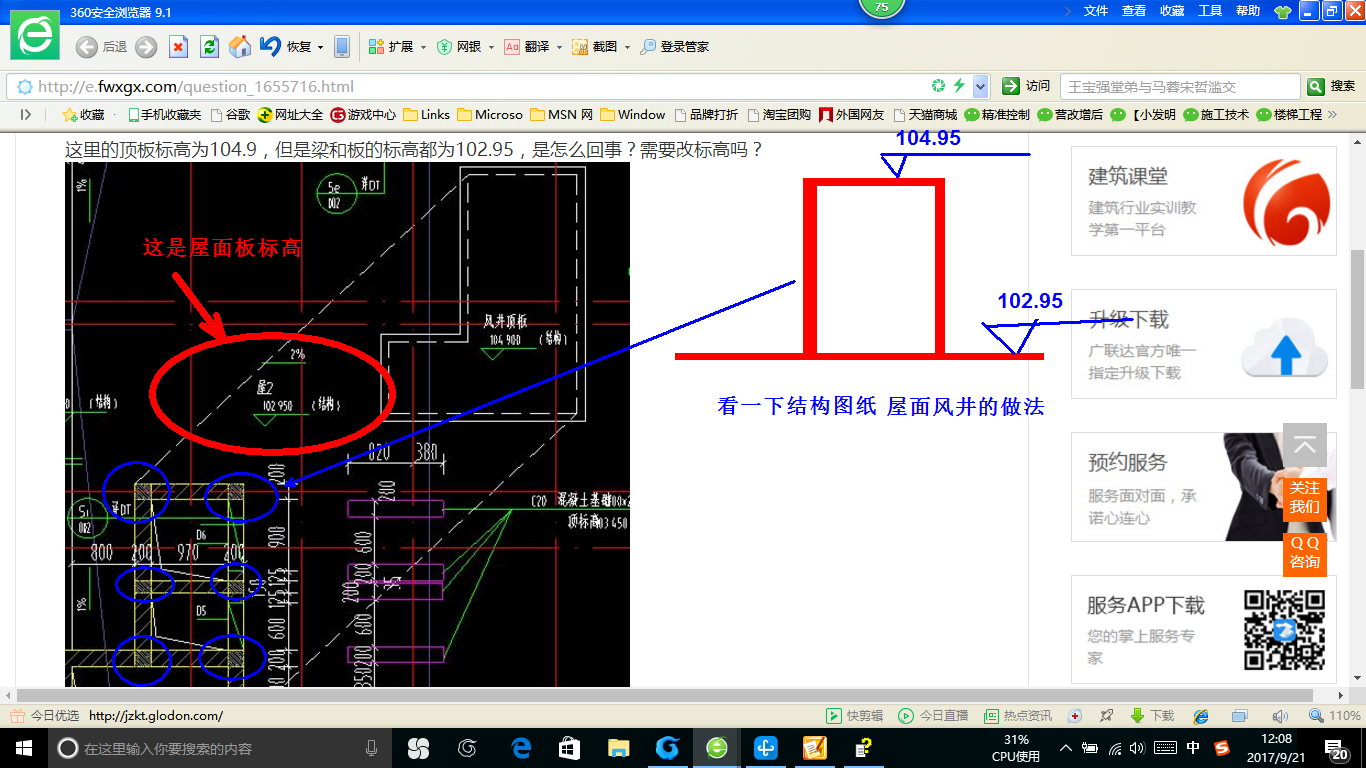Refresh the page with the green arrows icon
The width and height of the screenshot is (1366, 768).
(x=209, y=47)
